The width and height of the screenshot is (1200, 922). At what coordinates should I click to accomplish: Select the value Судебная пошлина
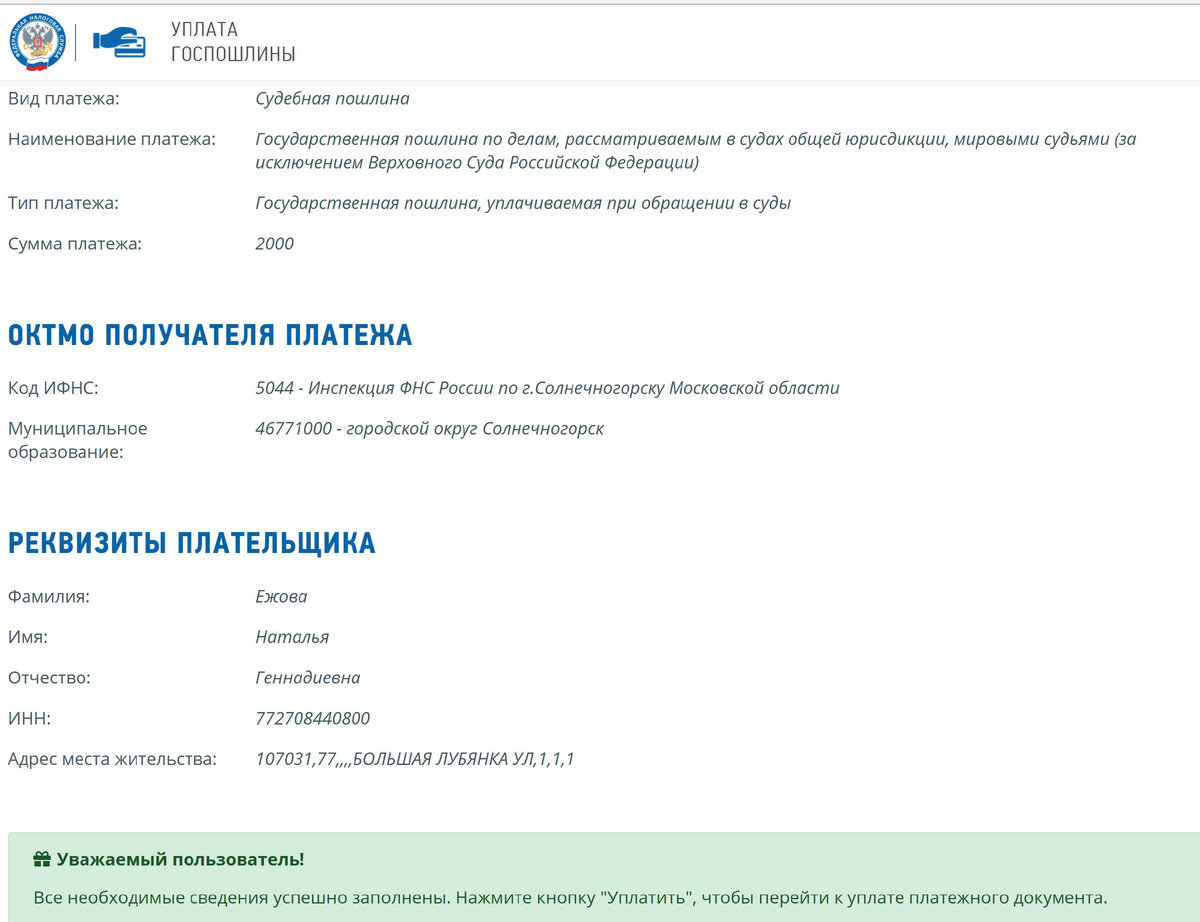pyautogui.click(x=332, y=99)
